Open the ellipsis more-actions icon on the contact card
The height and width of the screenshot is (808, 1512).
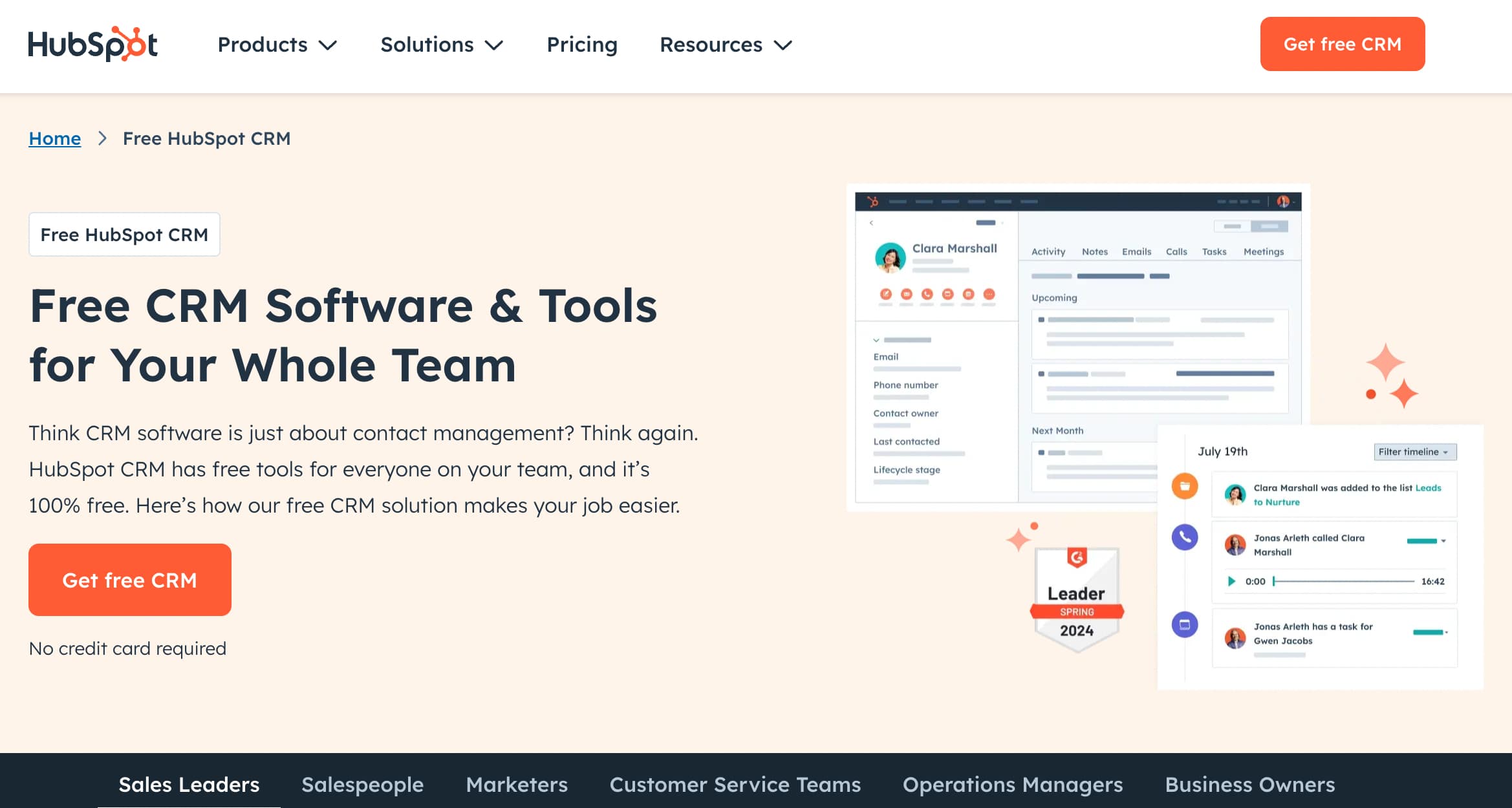click(x=989, y=294)
